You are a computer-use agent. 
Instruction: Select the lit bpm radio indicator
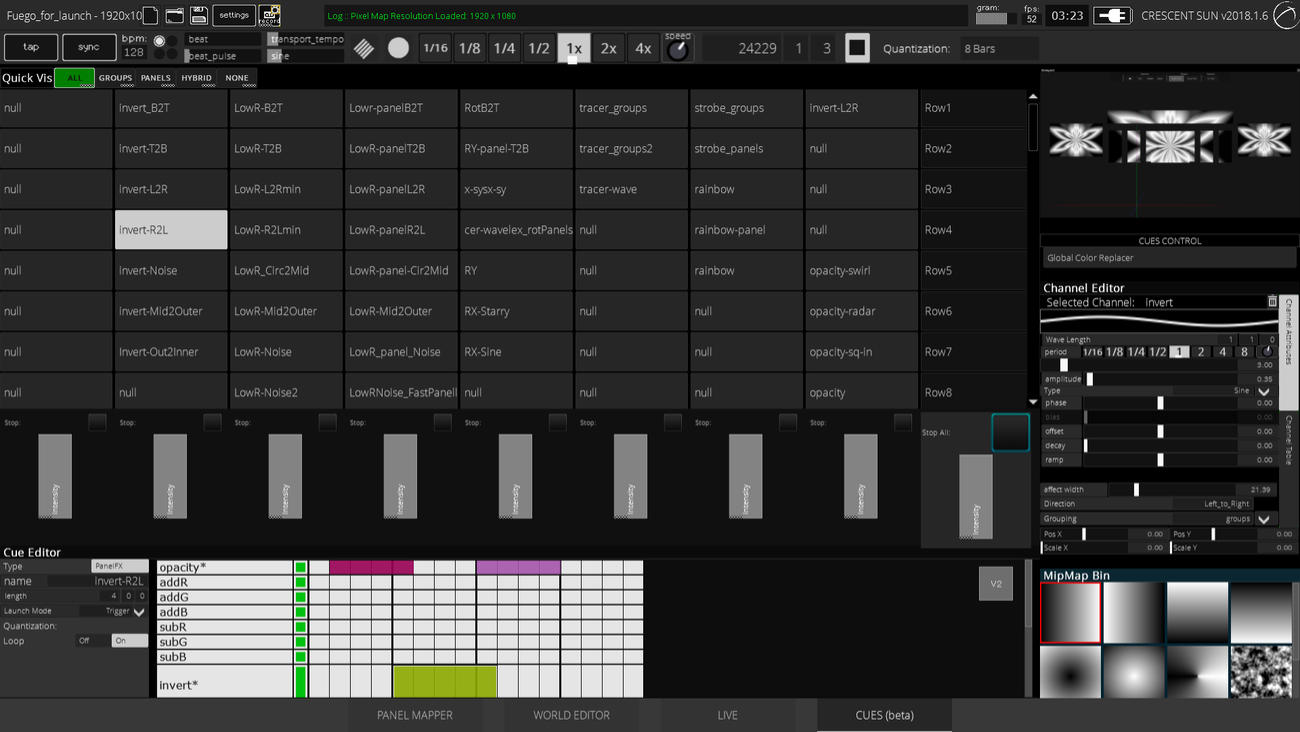point(159,41)
